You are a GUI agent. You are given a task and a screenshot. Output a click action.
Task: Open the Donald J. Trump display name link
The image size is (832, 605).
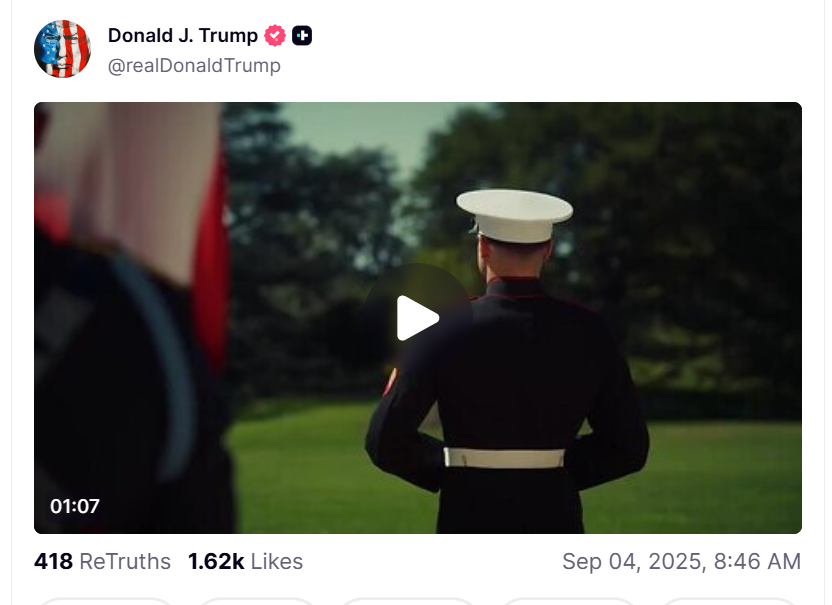(x=183, y=36)
